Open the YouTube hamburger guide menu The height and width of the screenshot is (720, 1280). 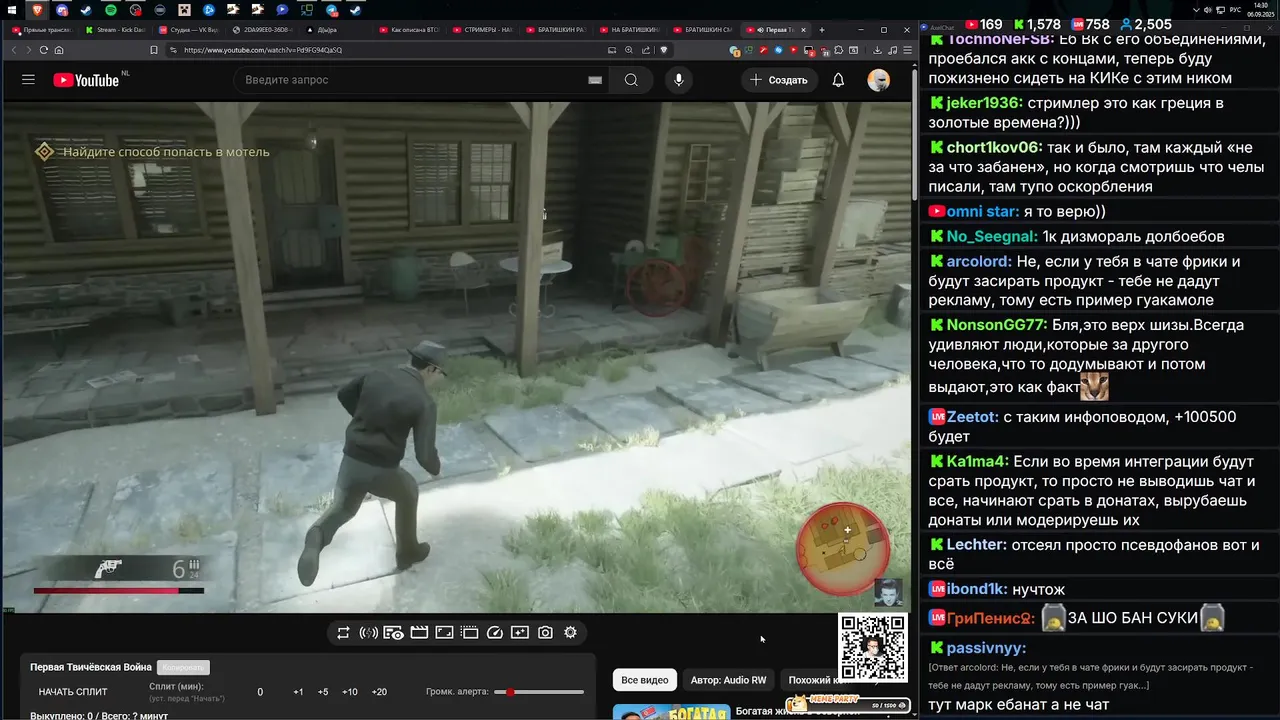tap(28, 80)
